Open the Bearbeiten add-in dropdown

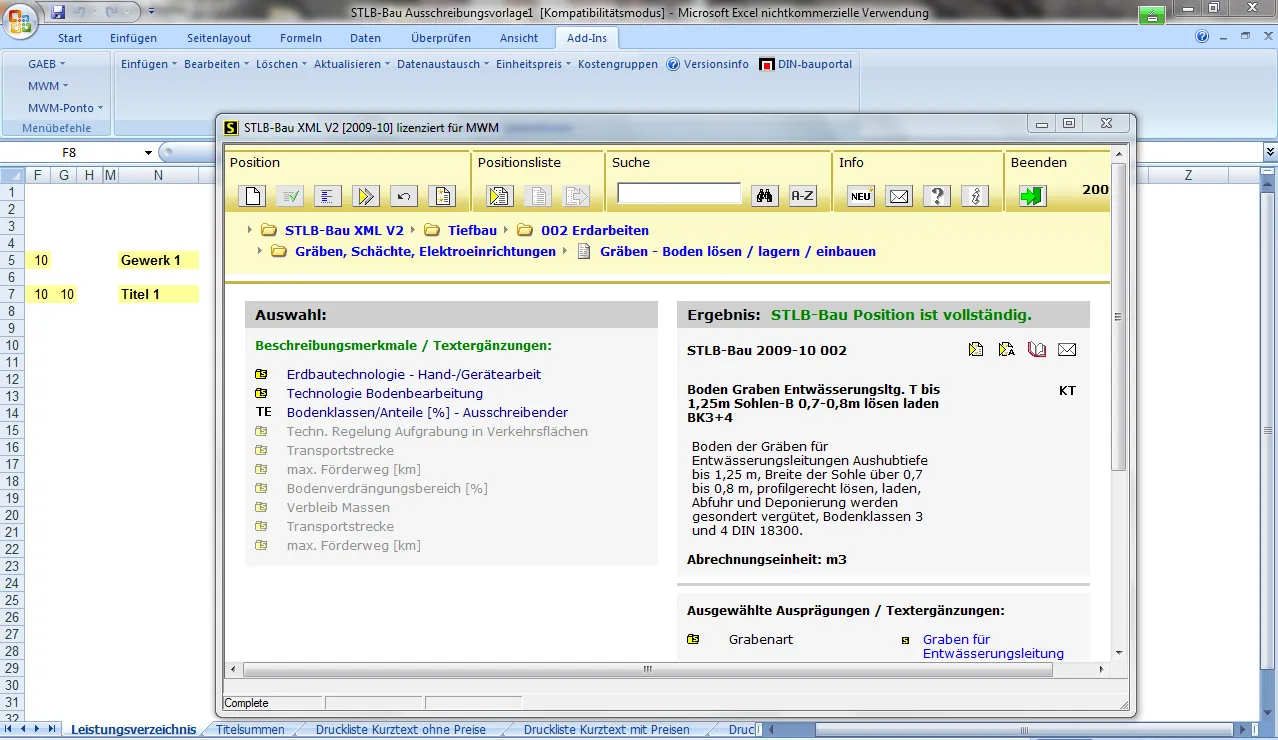pos(216,64)
